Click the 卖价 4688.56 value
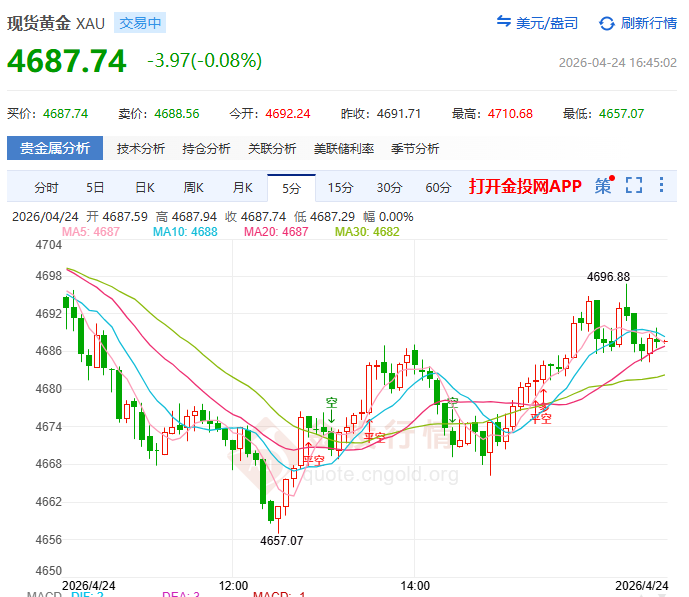The width and height of the screenshot is (689, 597). pyautogui.click(x=177, y=114)
